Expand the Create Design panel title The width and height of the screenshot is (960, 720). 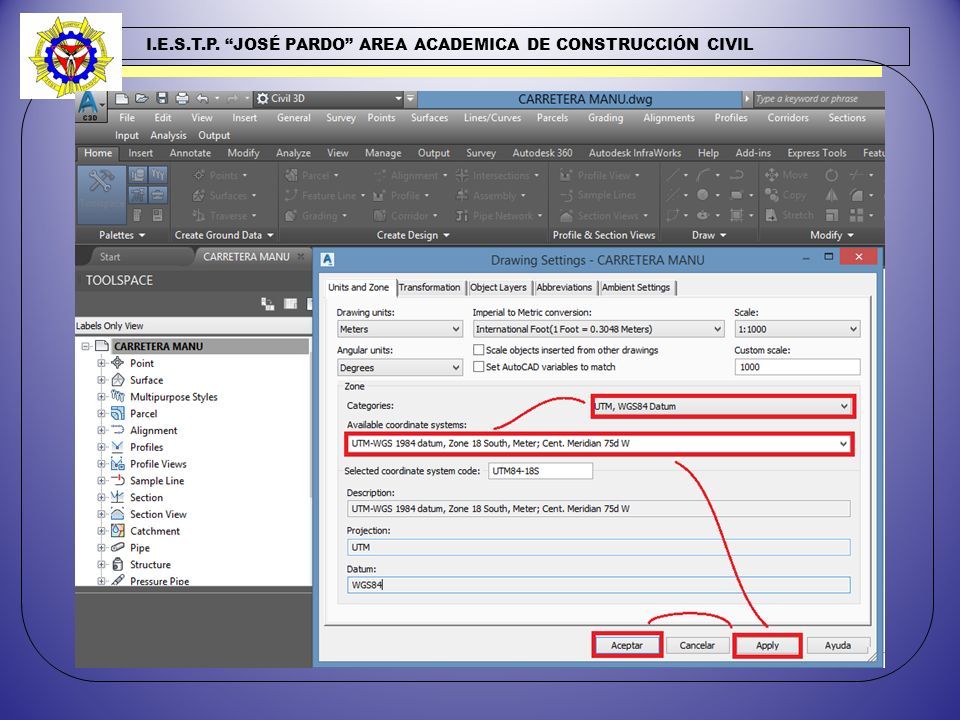pyautogui.click(x=413, y=235)
